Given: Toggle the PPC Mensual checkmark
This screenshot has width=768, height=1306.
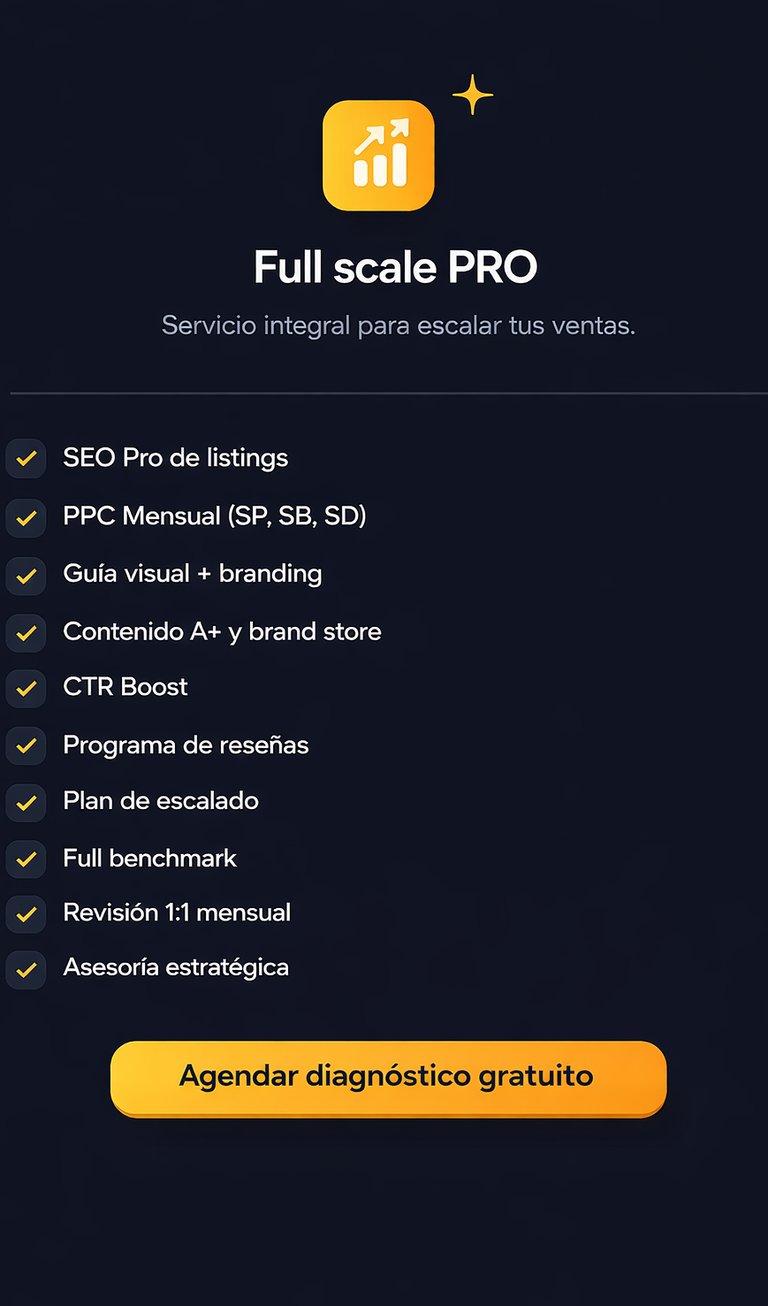Looking at the screenshot, I should pyautogui.click(x=26, y=518).
